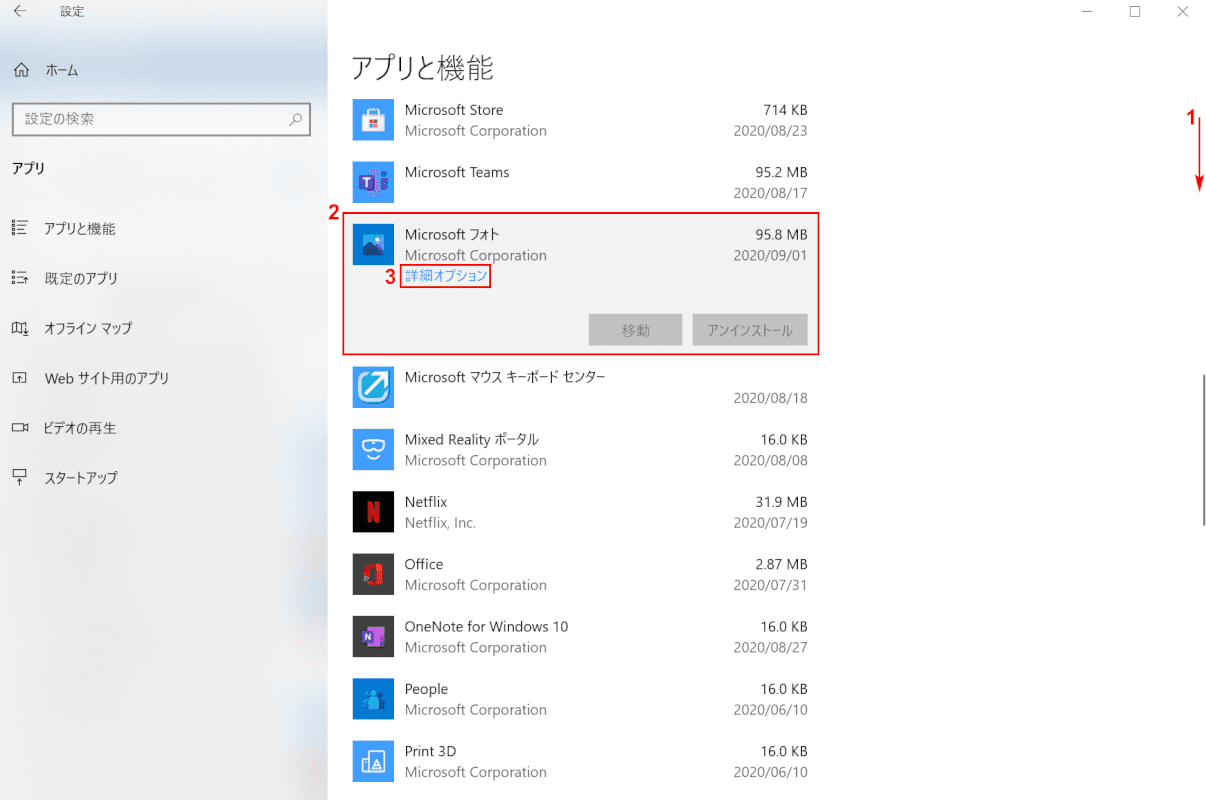
Task: Click the Microsoft フォト app icon
Action: coord(373,244)
